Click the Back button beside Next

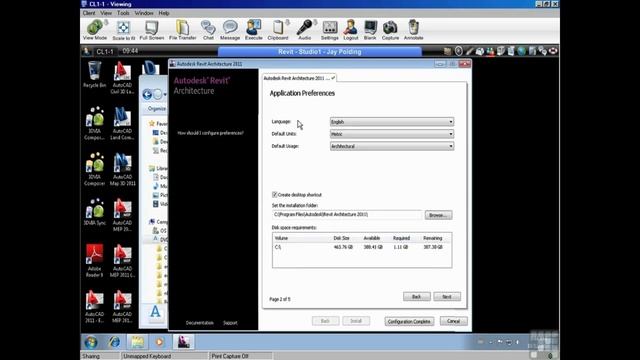(416, 297)
